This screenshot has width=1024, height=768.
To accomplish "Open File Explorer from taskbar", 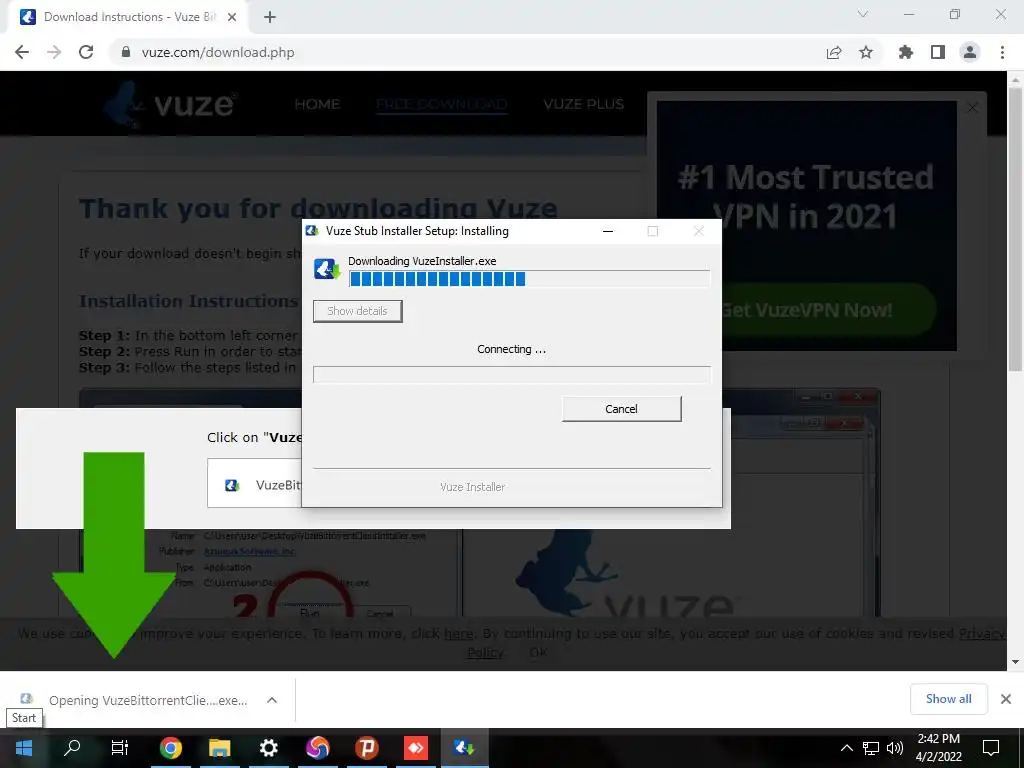I will (219, 748).
